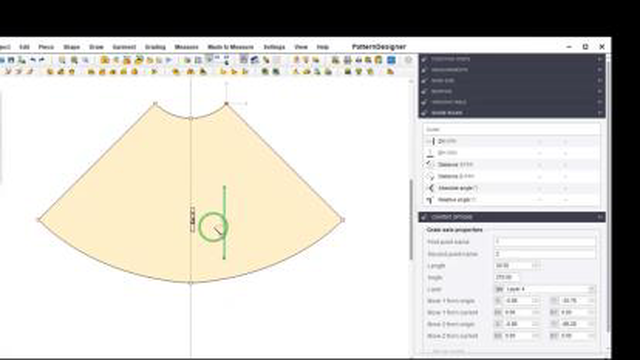
Task: Collapse the bold sixth dark panel header
Action: coord(600,113)
